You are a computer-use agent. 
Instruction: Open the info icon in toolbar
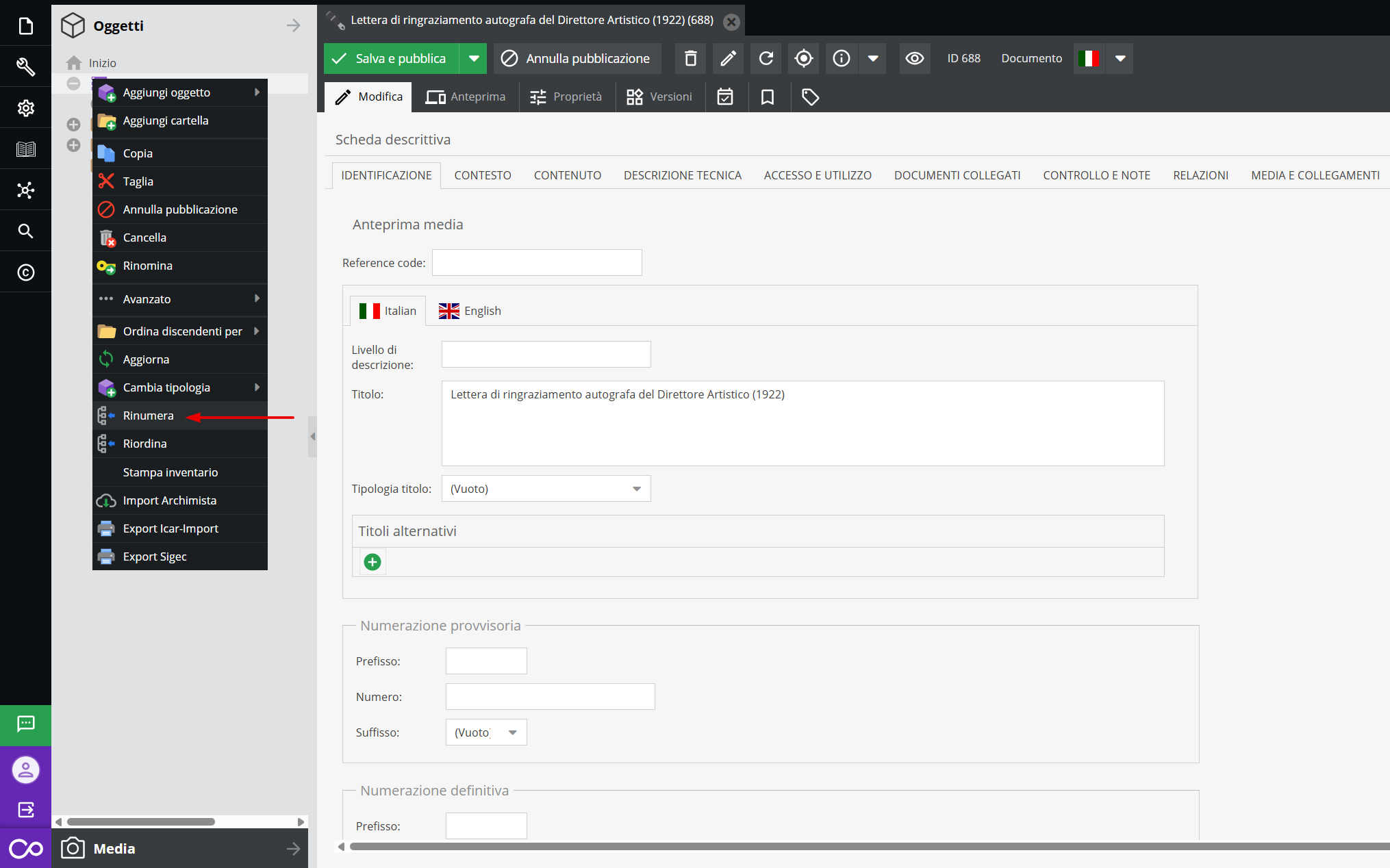click(x=841, y=59)
